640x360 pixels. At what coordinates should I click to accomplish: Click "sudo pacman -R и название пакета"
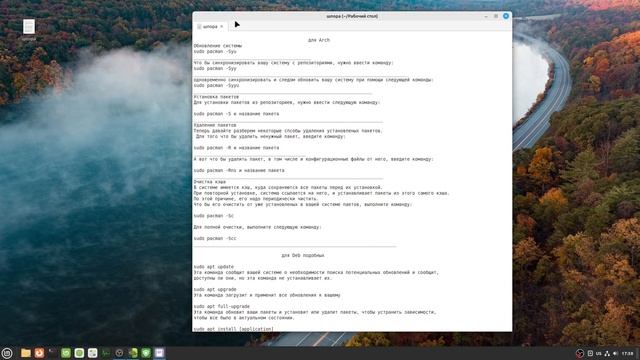point(236,148)
